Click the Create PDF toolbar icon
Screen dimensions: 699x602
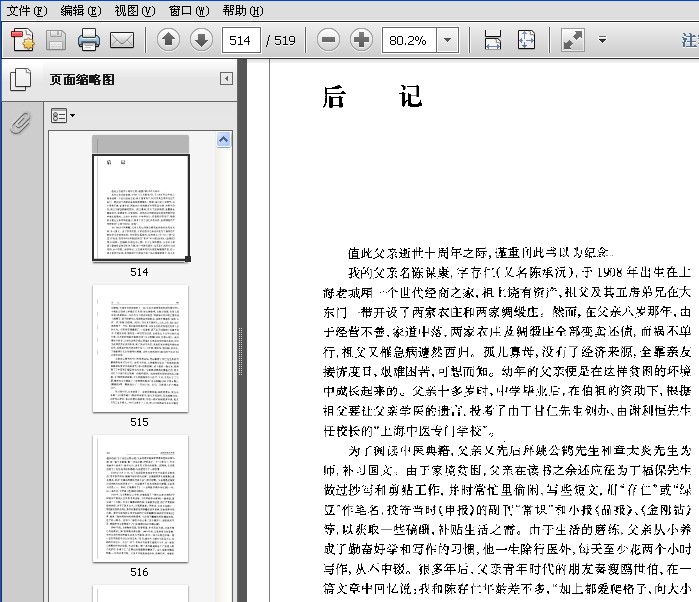click(23, 40)
